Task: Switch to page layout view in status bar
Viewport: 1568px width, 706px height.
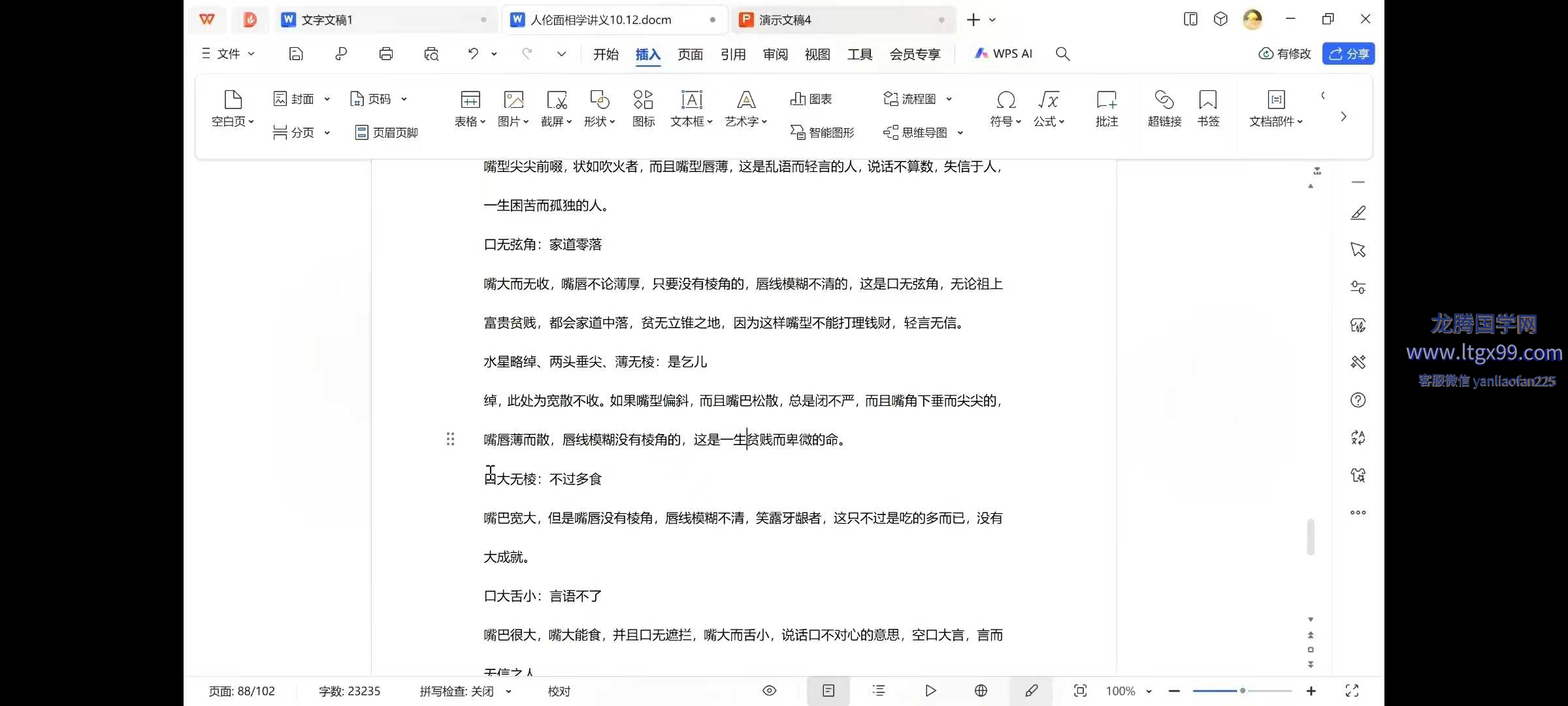Action: [x=828, y=691]
